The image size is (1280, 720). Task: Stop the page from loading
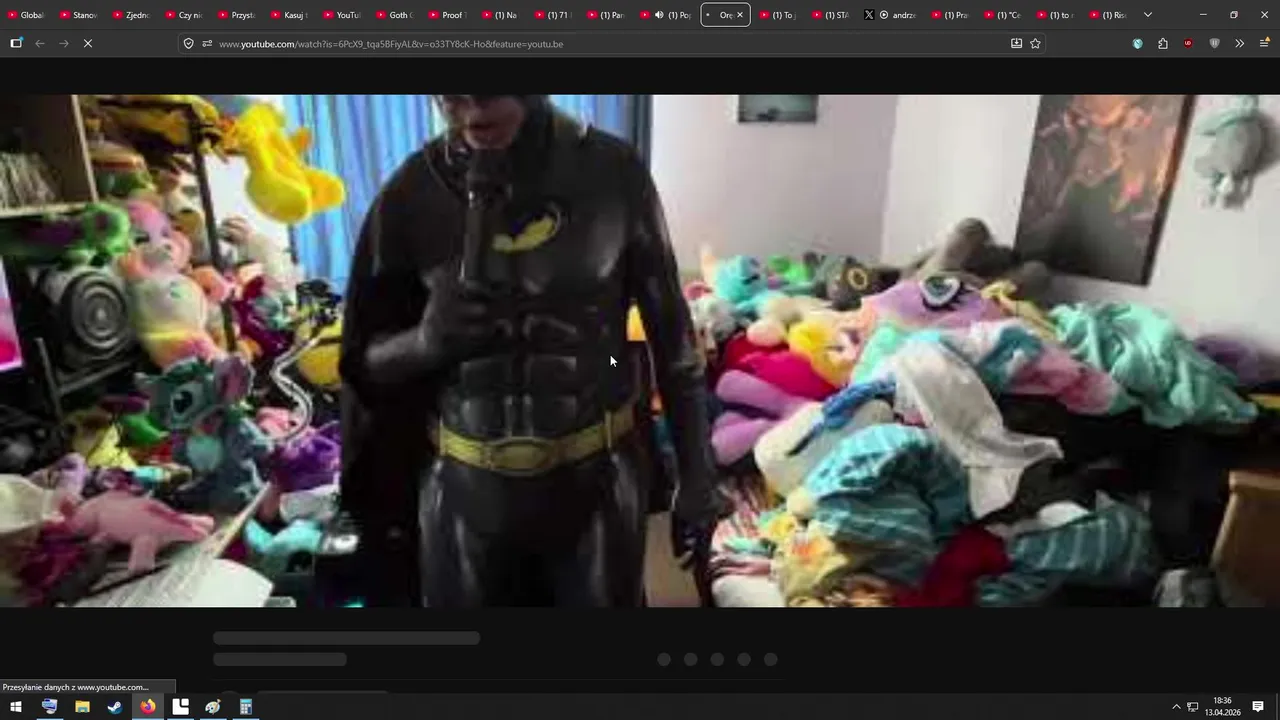[x=88, y=44]
